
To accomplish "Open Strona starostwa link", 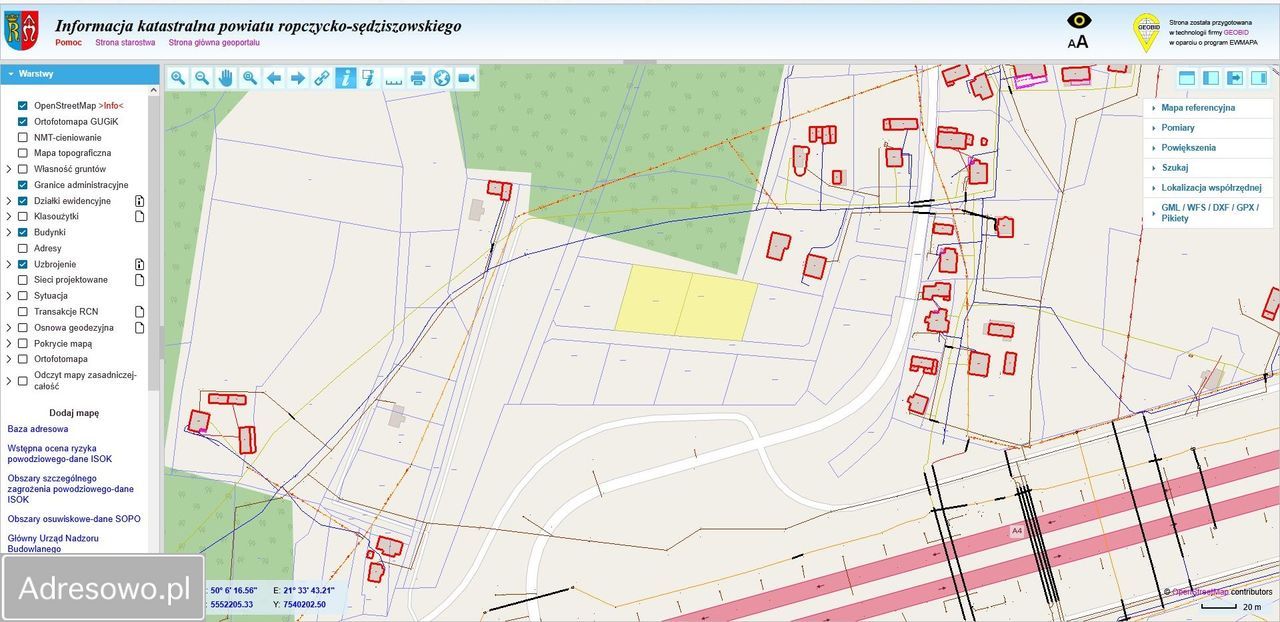I will tap(125, 43).
